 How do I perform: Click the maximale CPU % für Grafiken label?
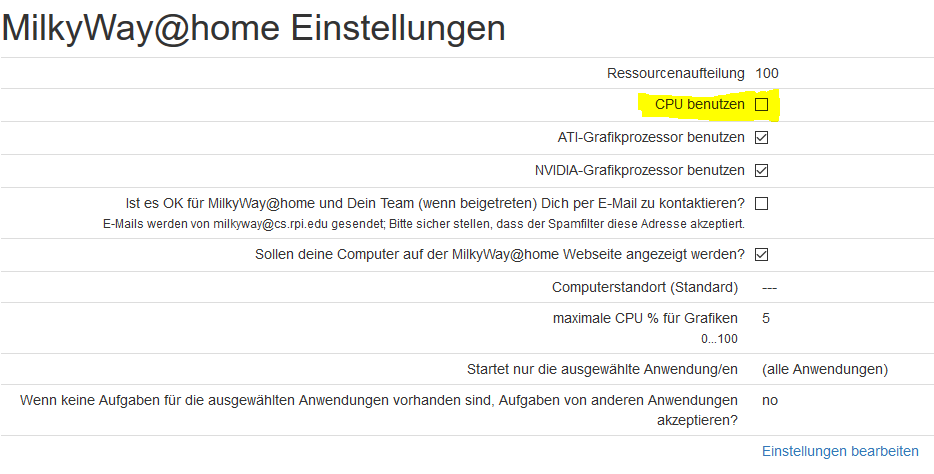click(645, 319)
